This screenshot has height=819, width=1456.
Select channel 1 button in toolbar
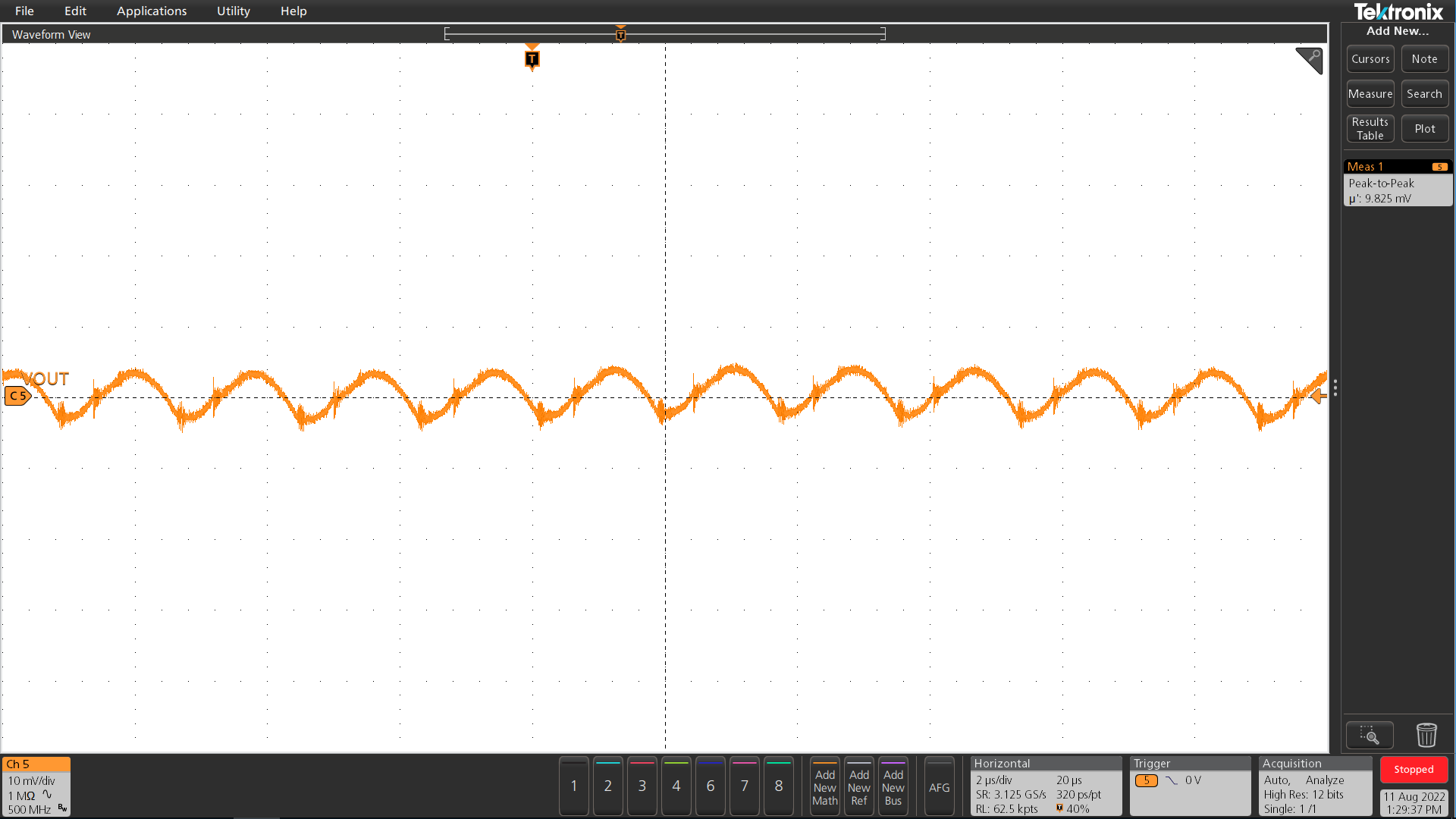point(575,786)
